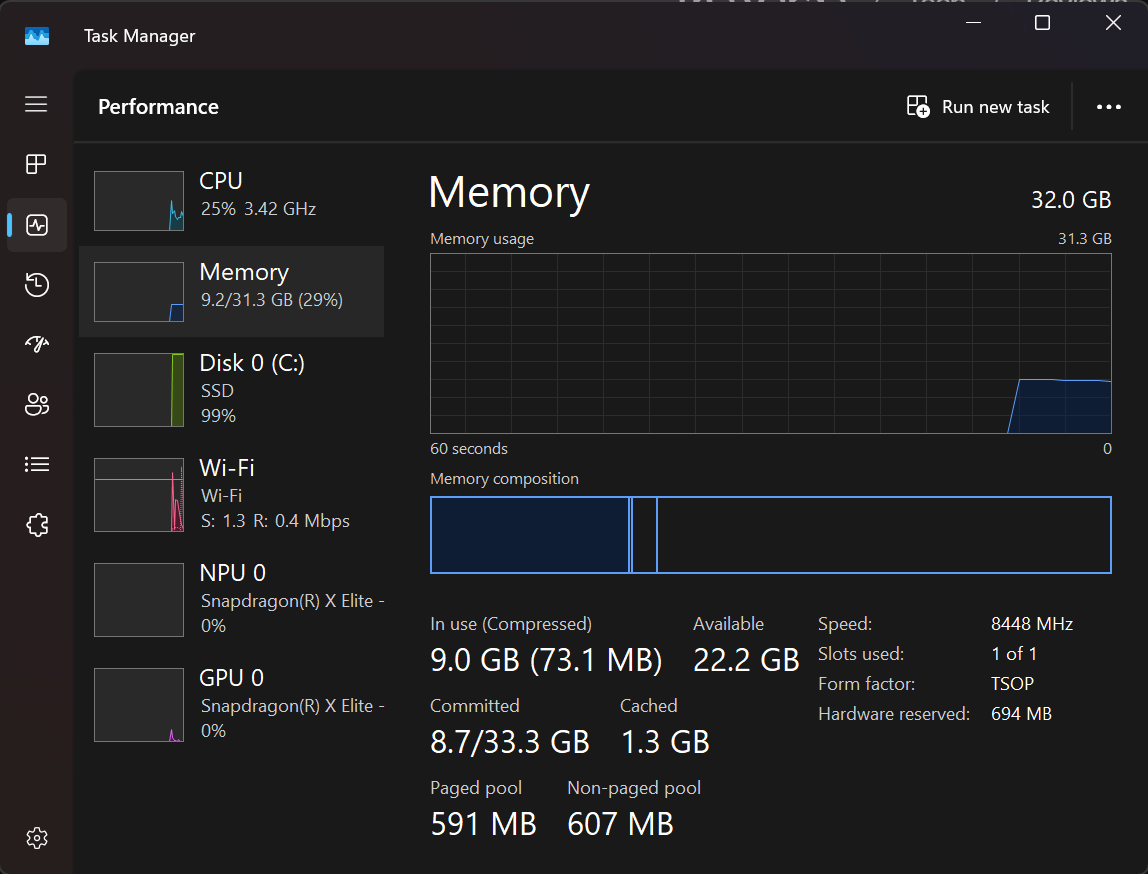Open the three-dot more options menu
This screenshot has width=1148, height=874.
point(1108,107)
